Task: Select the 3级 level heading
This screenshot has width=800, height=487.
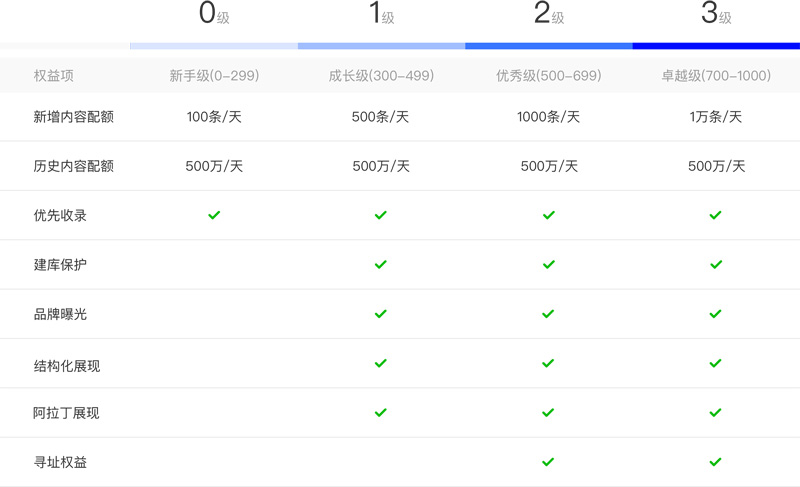Action: [716, 14]
